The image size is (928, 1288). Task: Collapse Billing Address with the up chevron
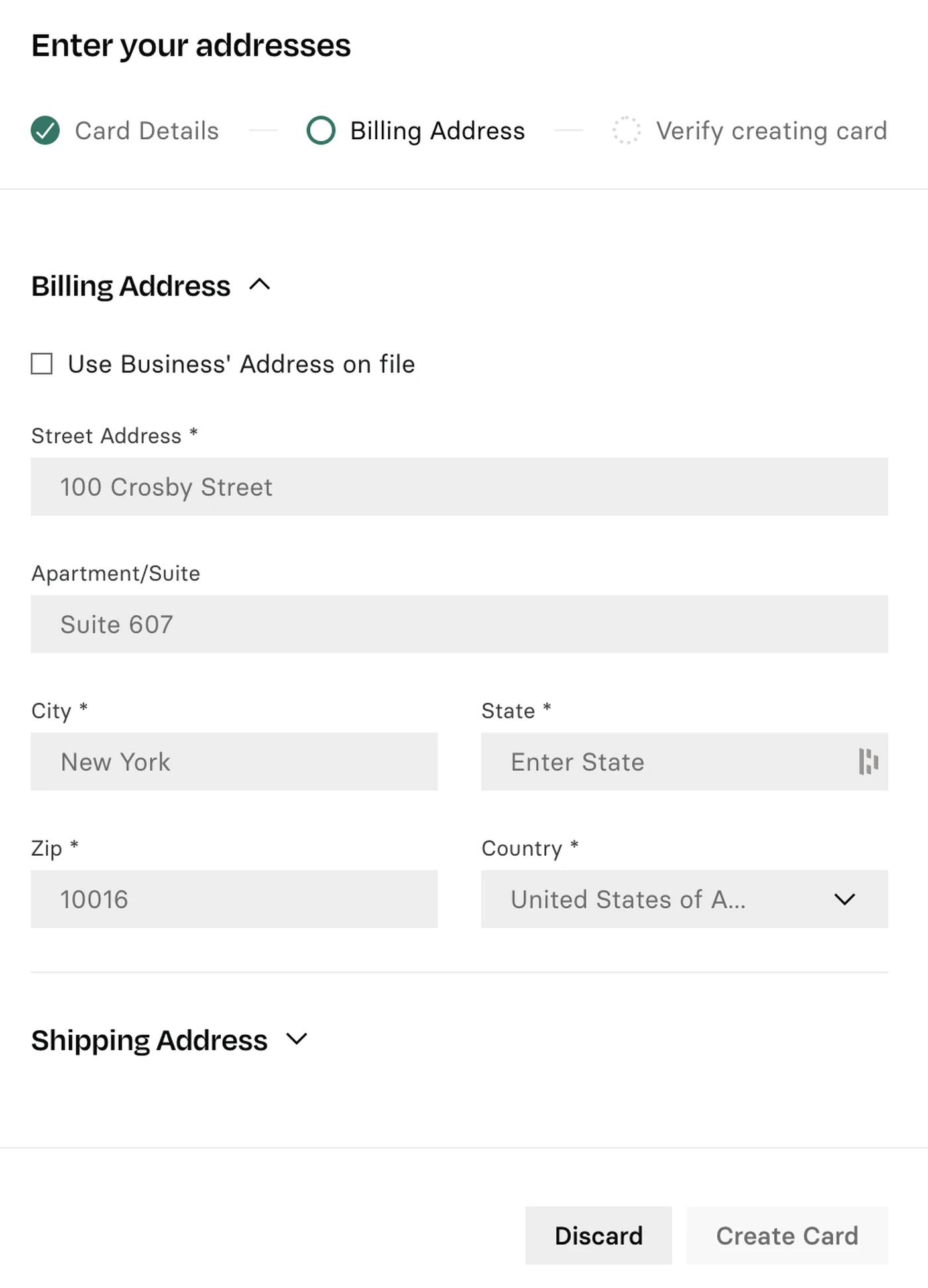[x=260, y=285]
